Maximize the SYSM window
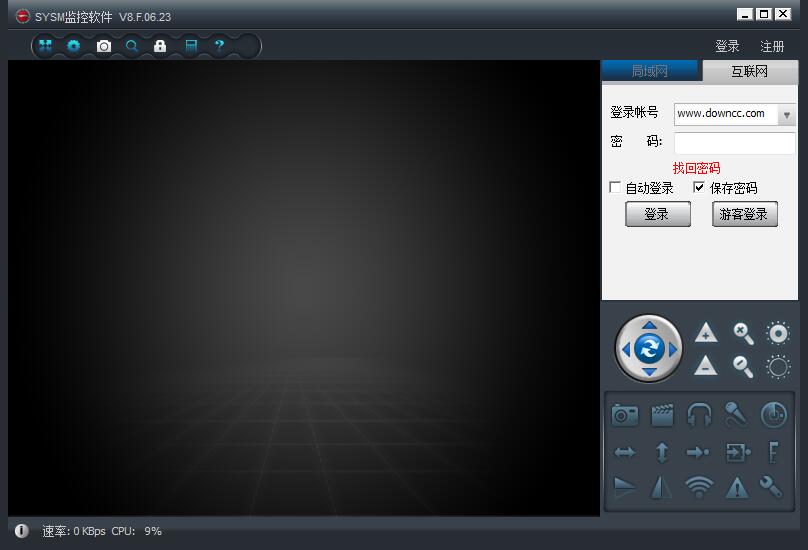This screenshot has width=808, height=550. point(764,14)
